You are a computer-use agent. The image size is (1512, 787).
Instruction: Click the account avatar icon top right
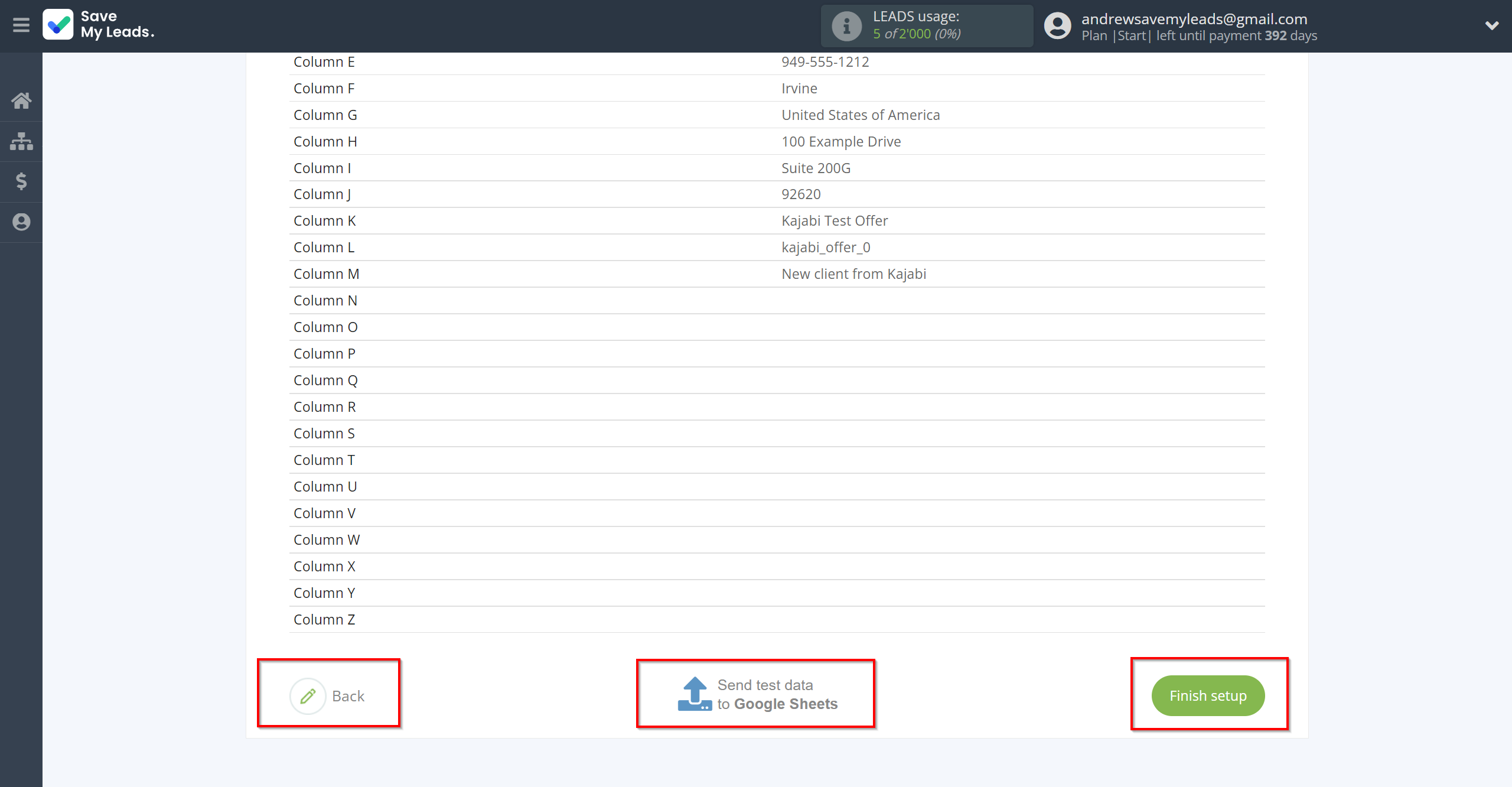[1058, 25]
